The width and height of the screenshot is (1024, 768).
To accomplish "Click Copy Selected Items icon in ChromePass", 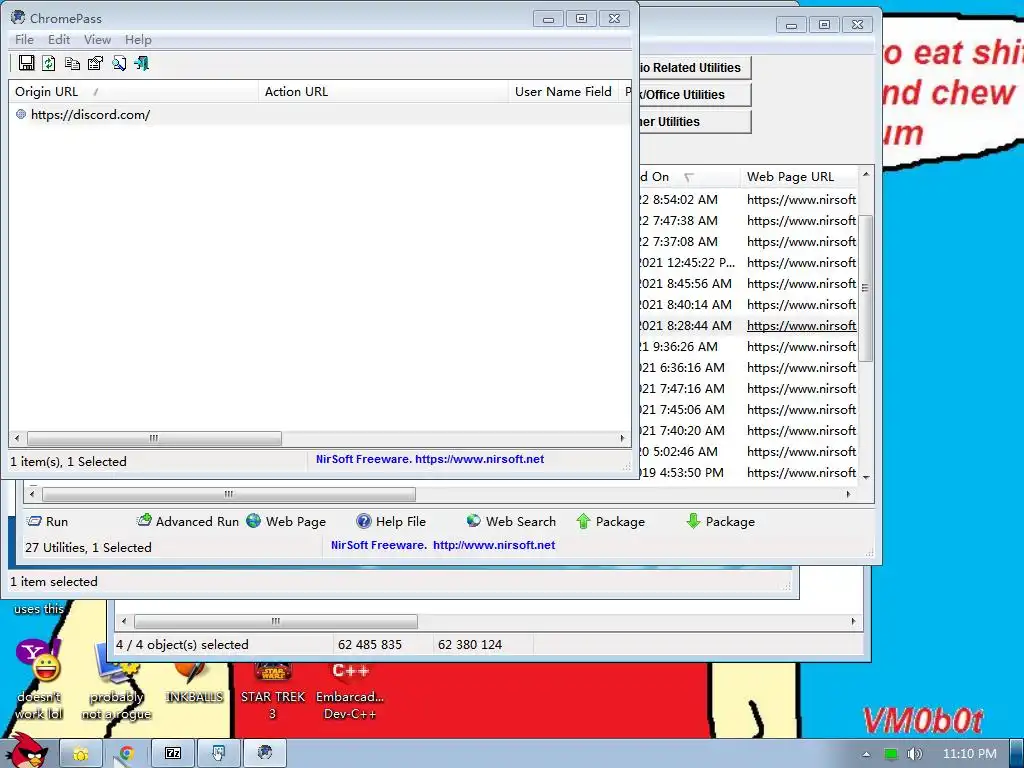I will pyautogui.click(x=72, y=63).
